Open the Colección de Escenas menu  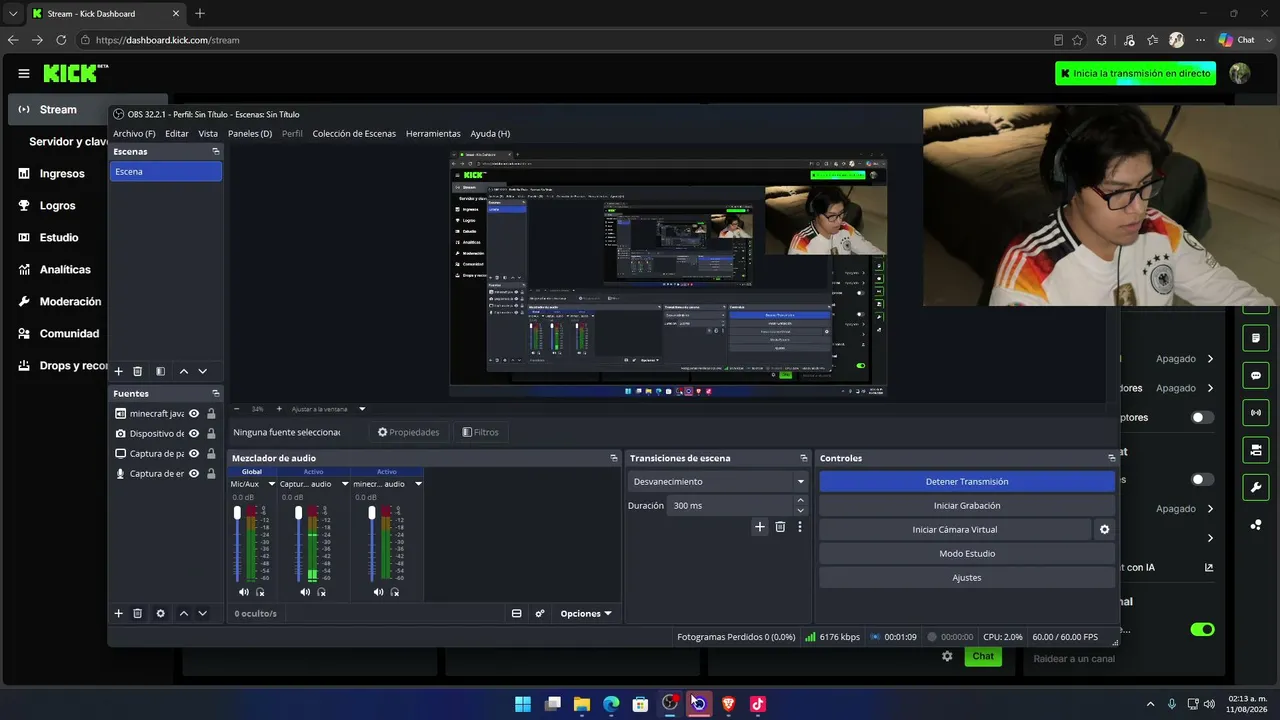(x=354, y=134)
